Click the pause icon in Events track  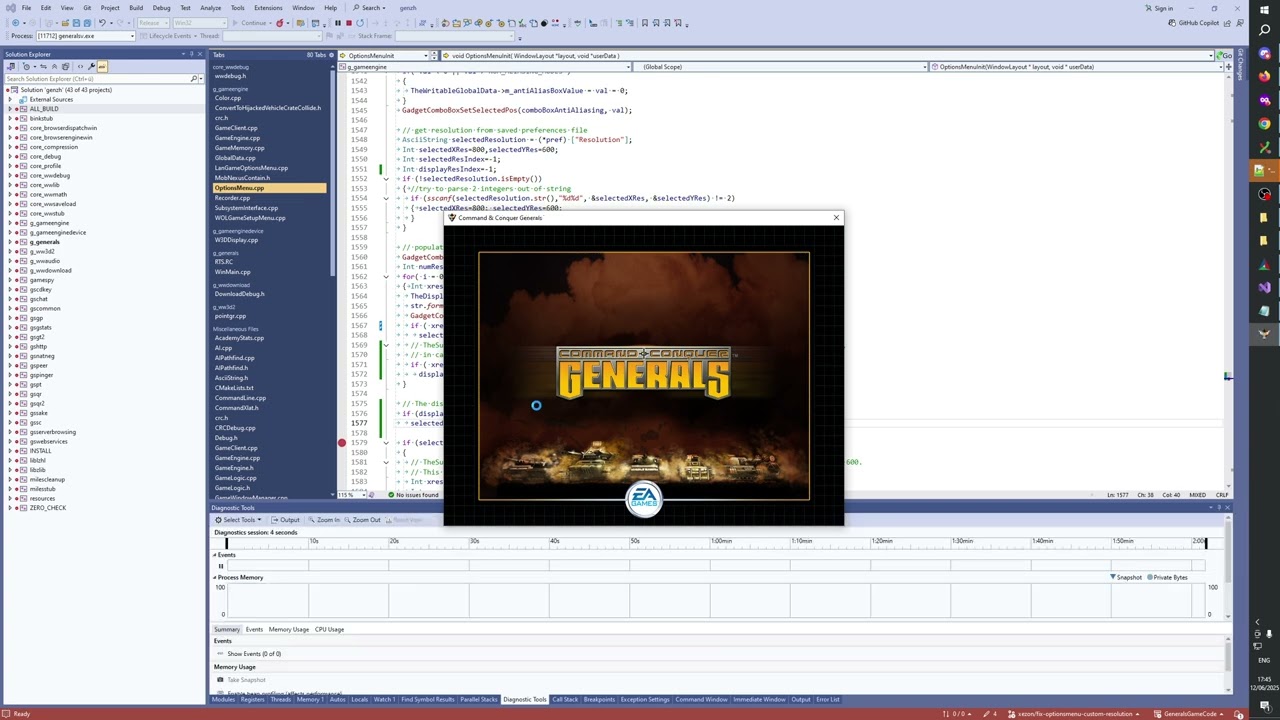coord(221,566)
